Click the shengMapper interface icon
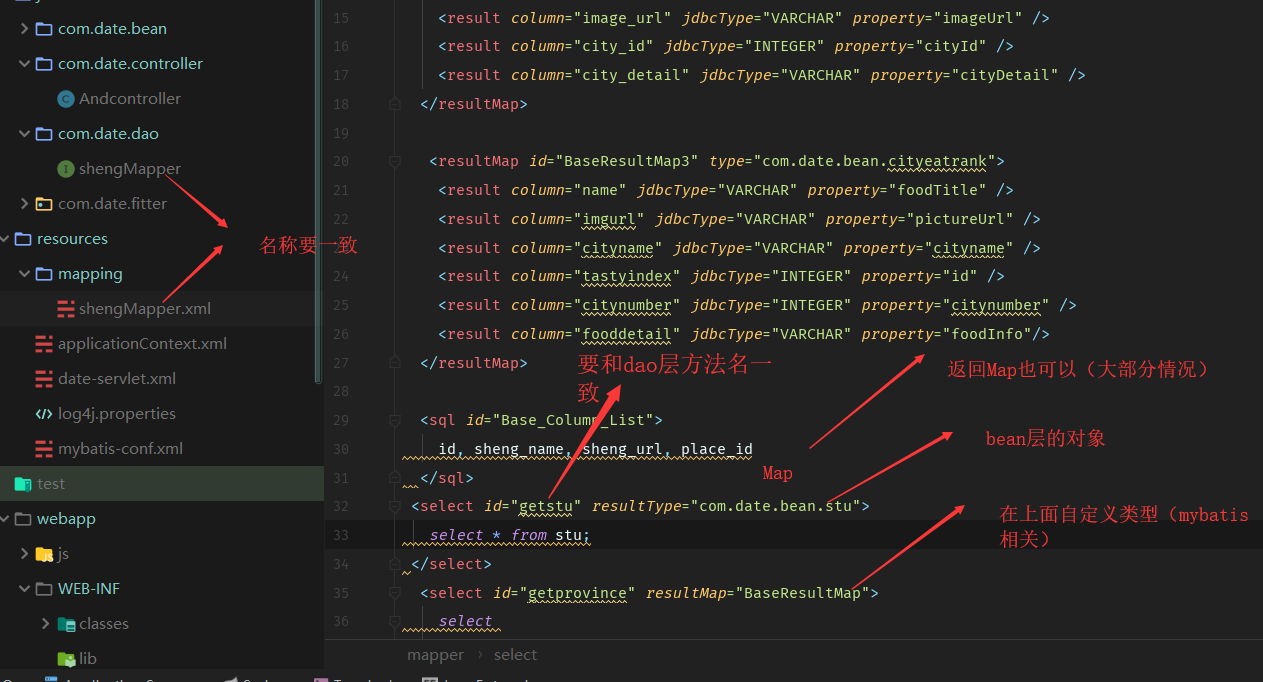This screenshot has height=682, width=1263. point(66,169)
